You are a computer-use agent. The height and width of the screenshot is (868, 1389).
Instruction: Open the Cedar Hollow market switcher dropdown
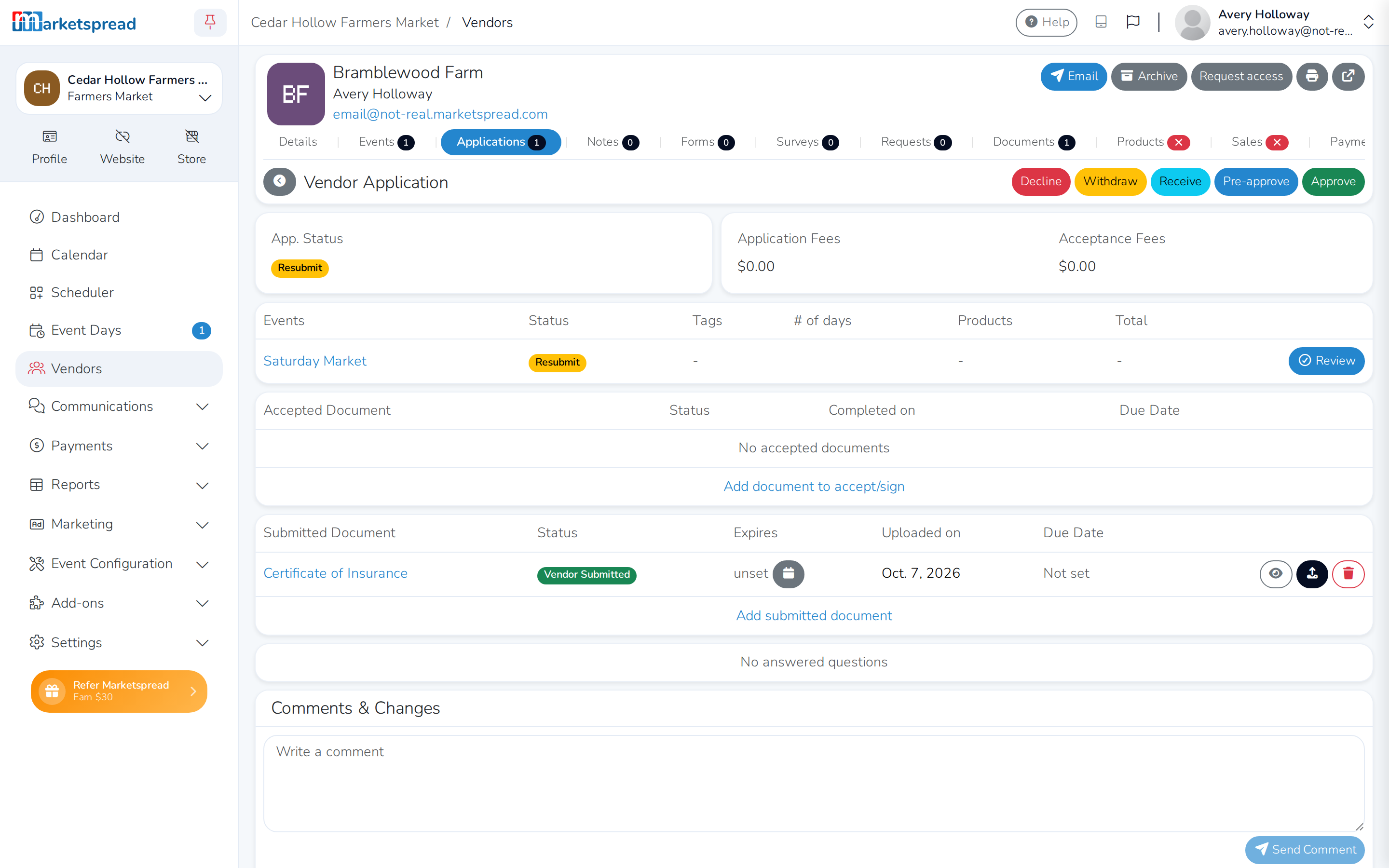(119, 88)
